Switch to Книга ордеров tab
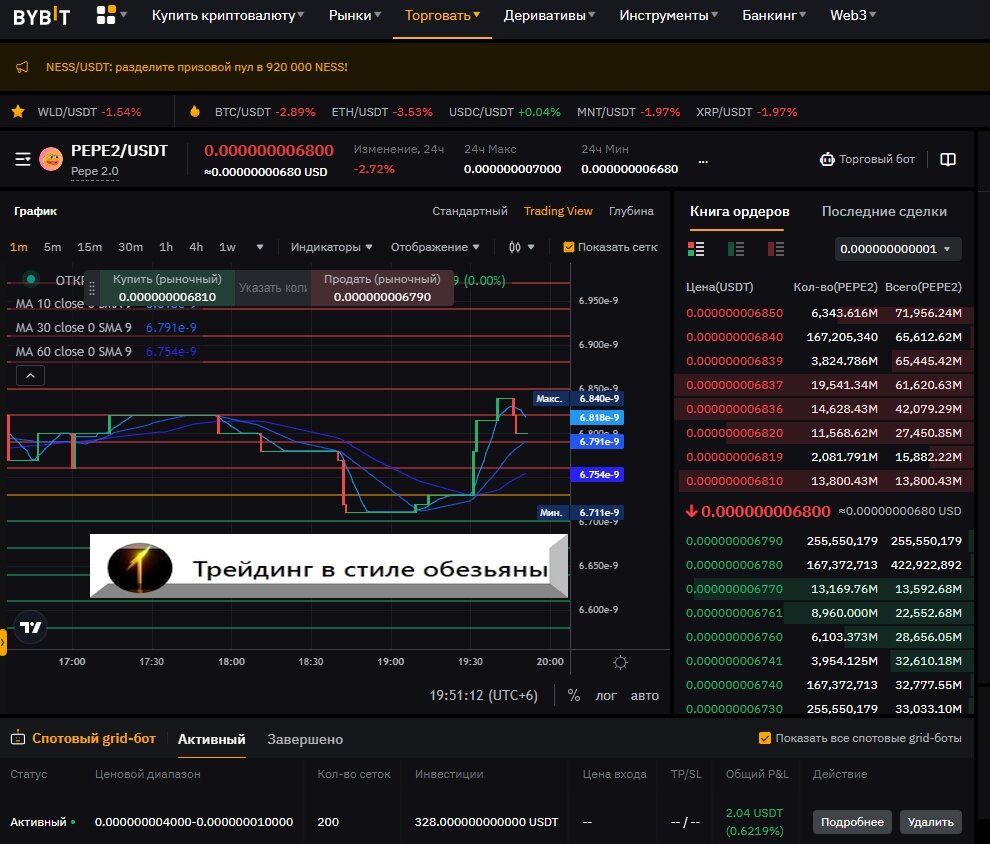This screenshot has width=990, height=844. (x=739, y=211)
